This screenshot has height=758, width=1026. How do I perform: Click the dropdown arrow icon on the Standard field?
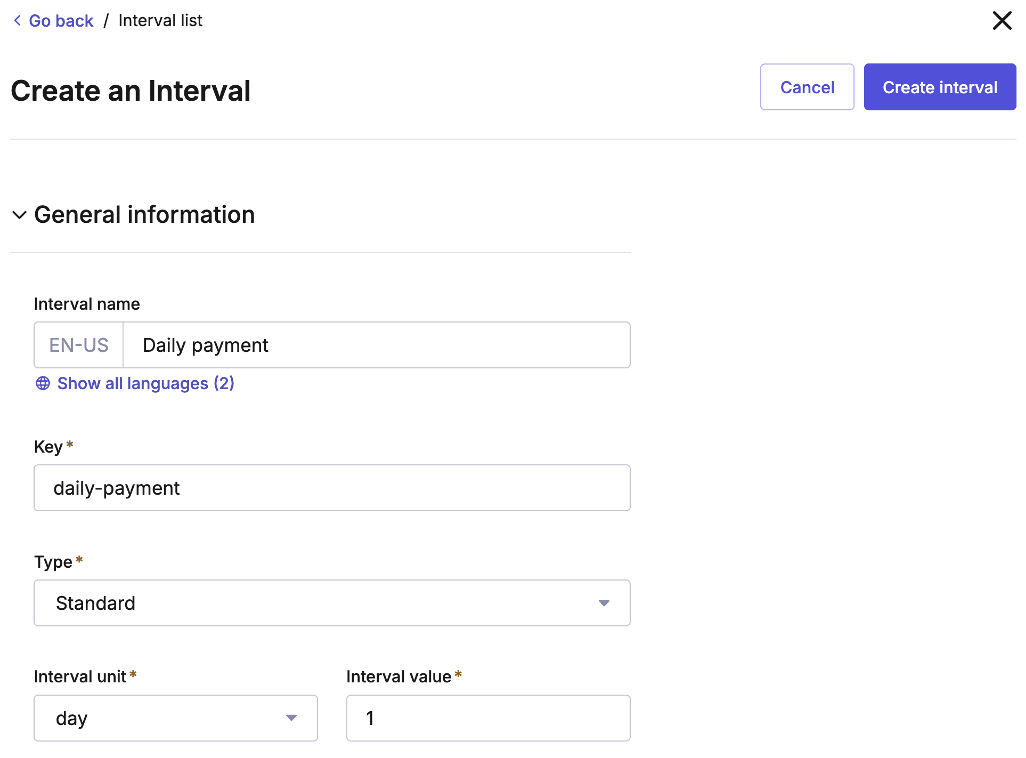(x=604, y=603)
